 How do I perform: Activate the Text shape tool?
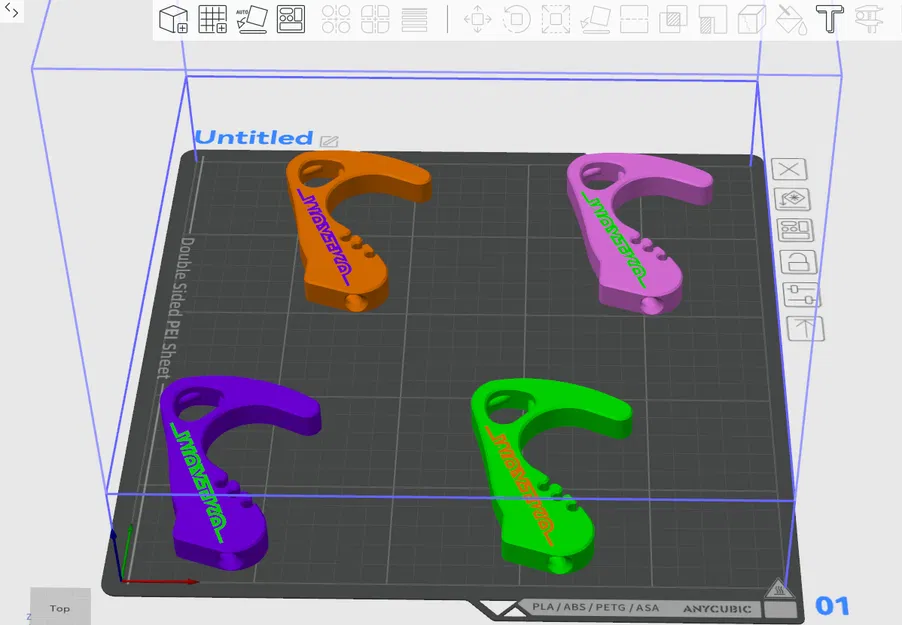(x=830, y=19)
